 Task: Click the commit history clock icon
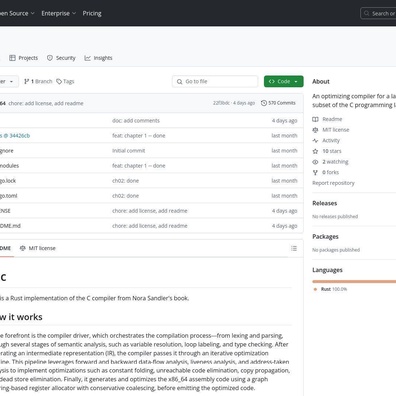[x=264, y=103]
